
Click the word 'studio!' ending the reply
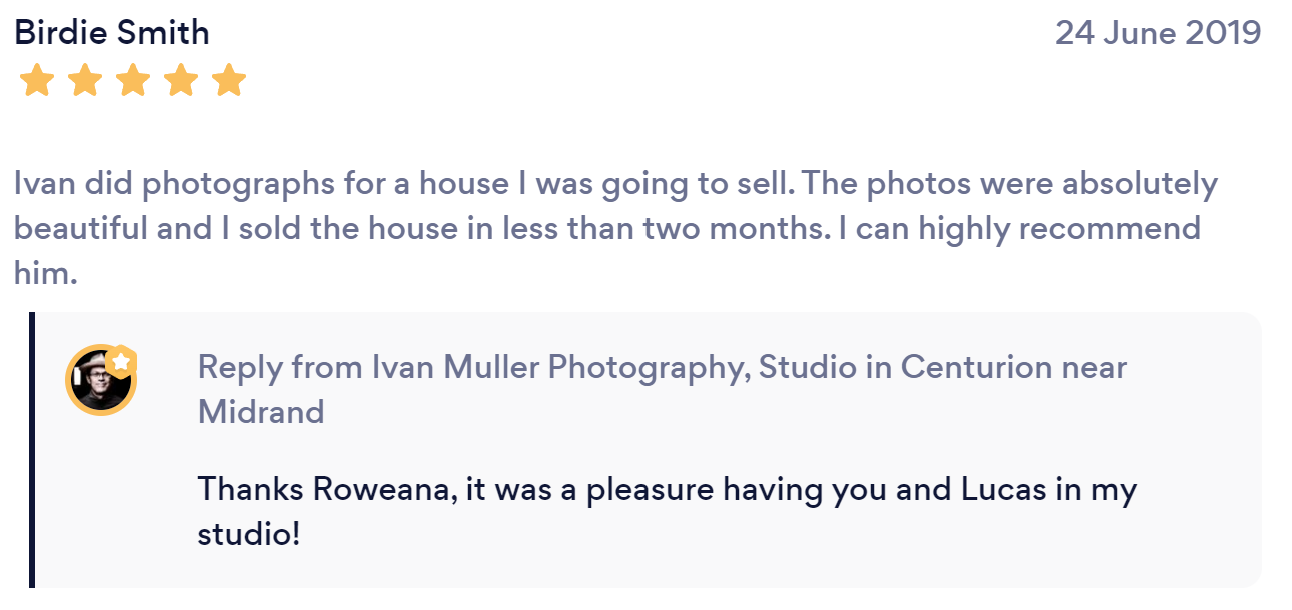(x=249, y=533)
